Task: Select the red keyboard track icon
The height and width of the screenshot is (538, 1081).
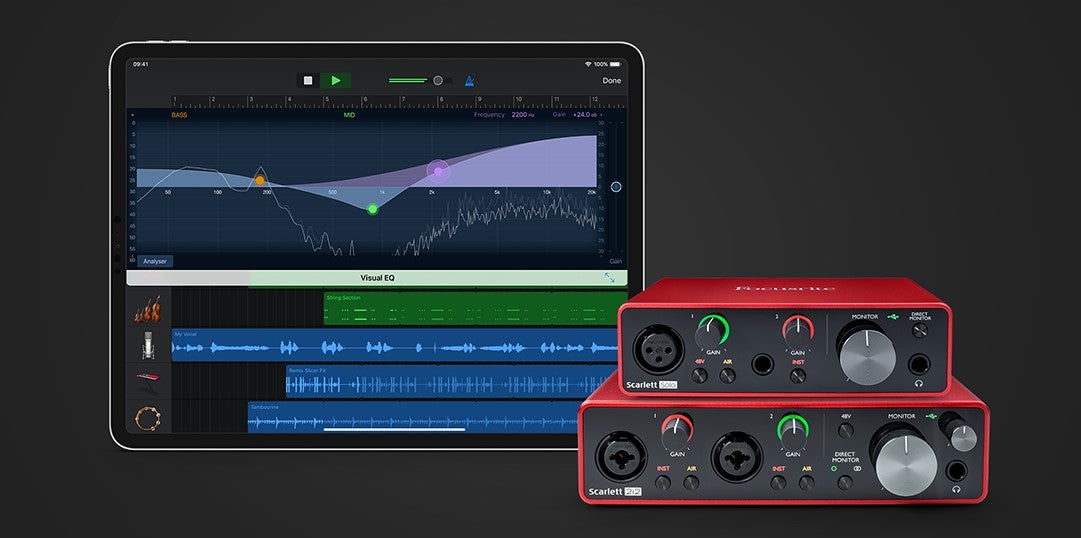Action: 149,381
